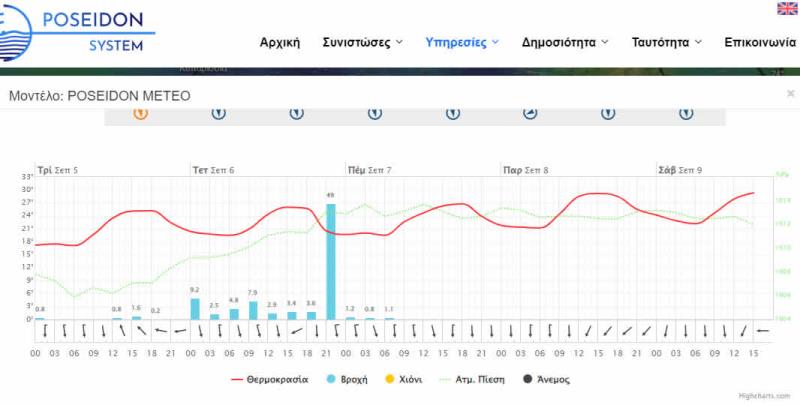Image resolution: width=800 pixels, height=405 pixels.
Task: Go to the Αρχική home page
Action: pyautogui.click(x=280, y=42)
